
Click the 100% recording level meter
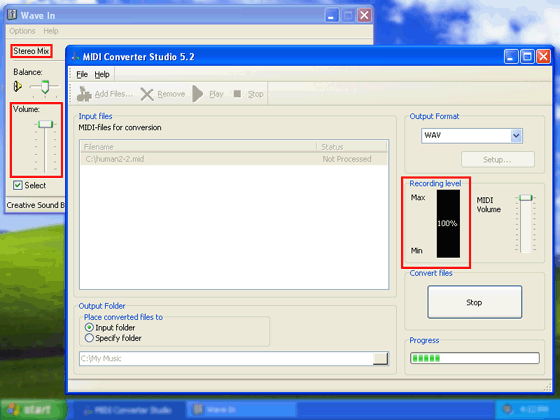(448, 224)
